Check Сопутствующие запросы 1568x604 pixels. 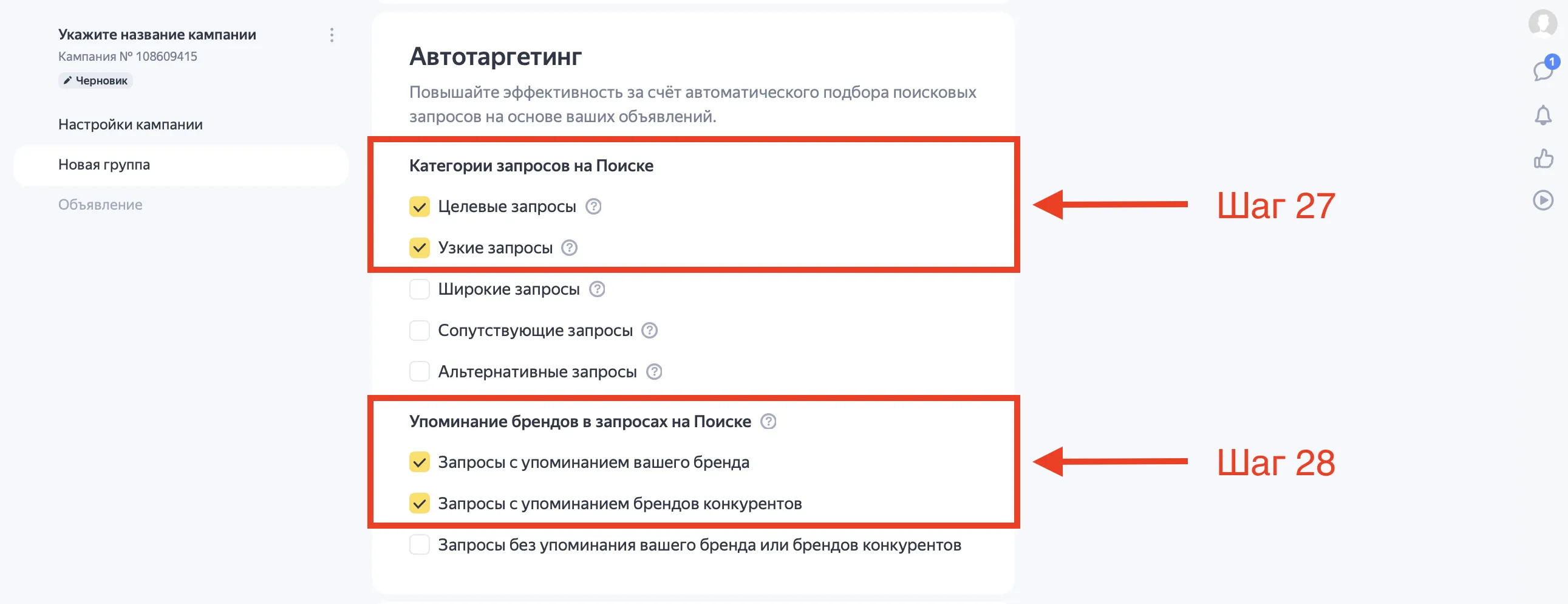(420, 330)
